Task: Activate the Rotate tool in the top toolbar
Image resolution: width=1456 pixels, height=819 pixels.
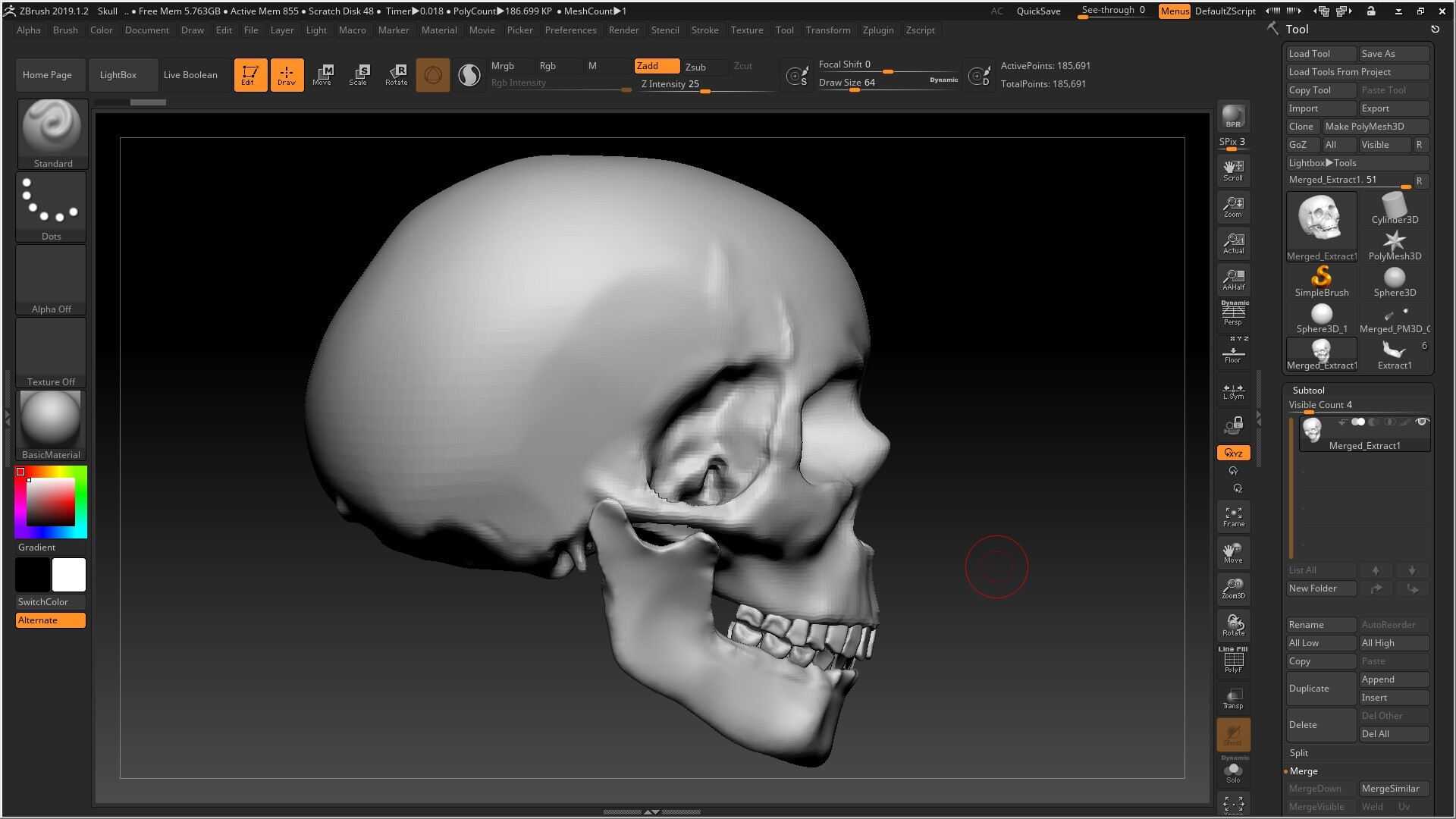Action: 397,74
